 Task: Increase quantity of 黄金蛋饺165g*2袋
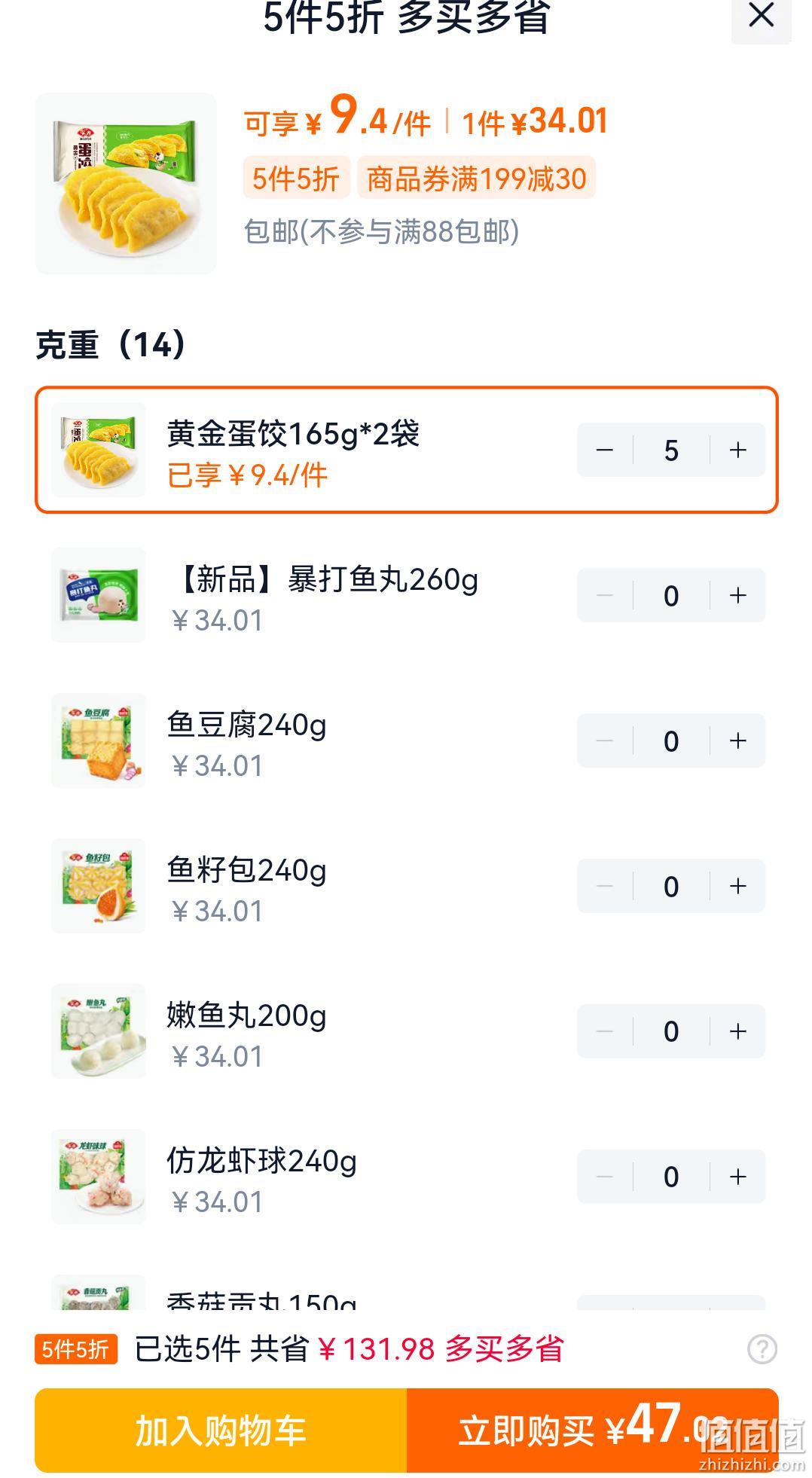point(737,450)
